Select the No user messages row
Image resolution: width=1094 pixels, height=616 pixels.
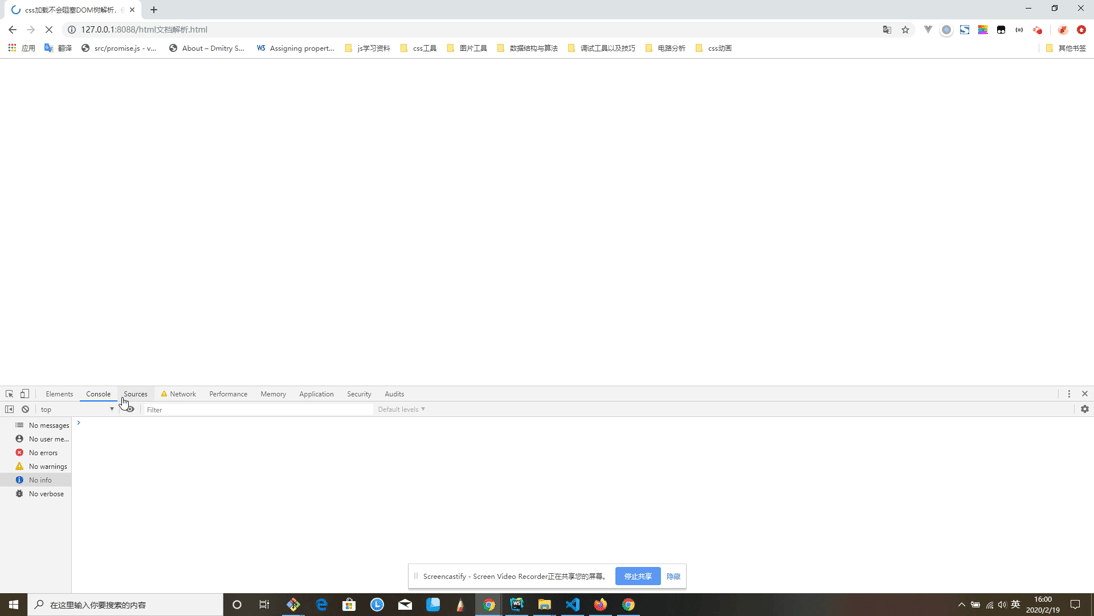coord(36,439)
